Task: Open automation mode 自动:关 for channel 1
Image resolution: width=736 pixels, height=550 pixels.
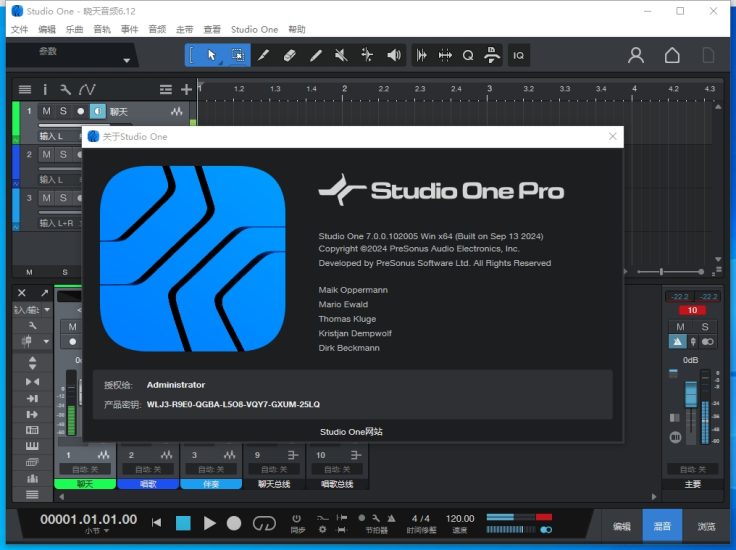Action: (x=85, y=469)
